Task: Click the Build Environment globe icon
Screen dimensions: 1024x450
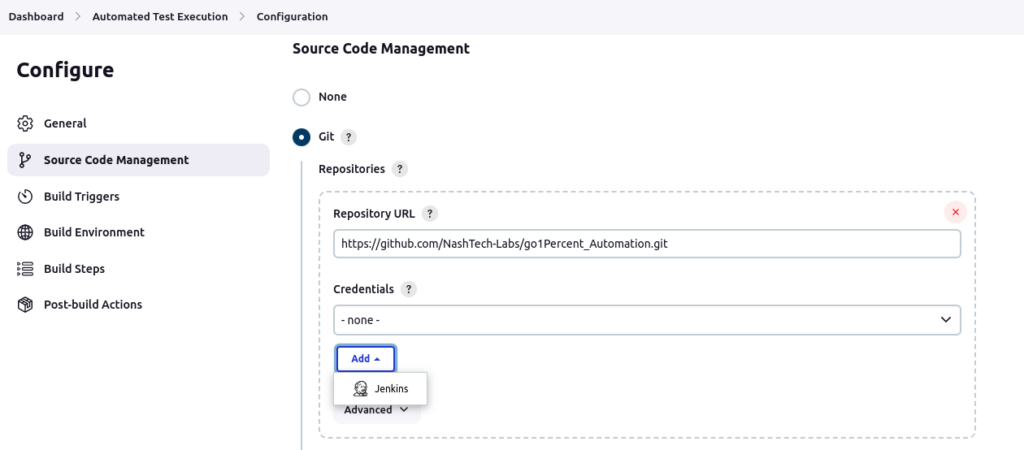Action: pos(26,233)
